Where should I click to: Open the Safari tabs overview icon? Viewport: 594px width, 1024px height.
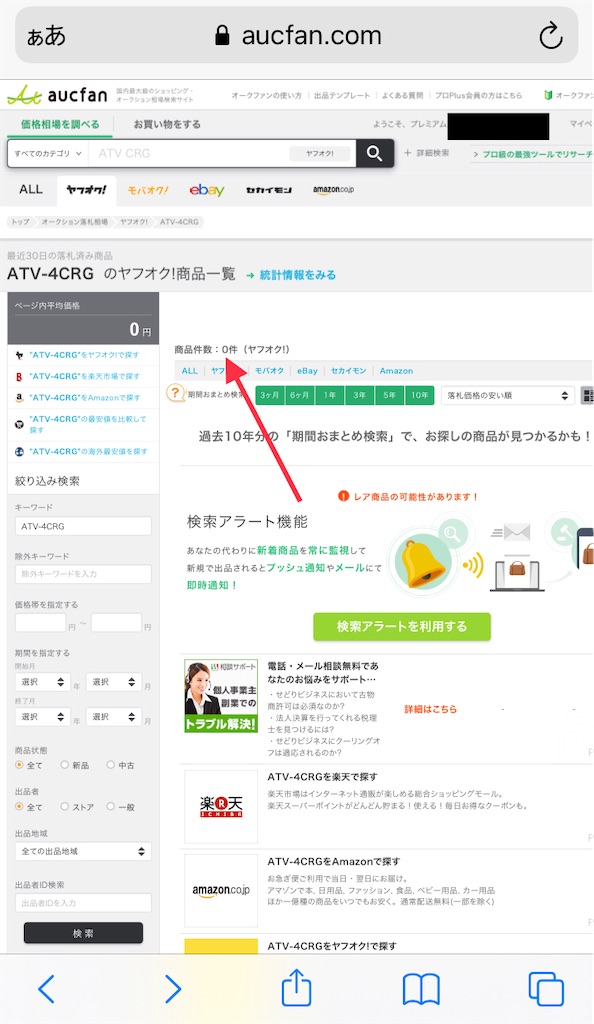coord(546,989)
